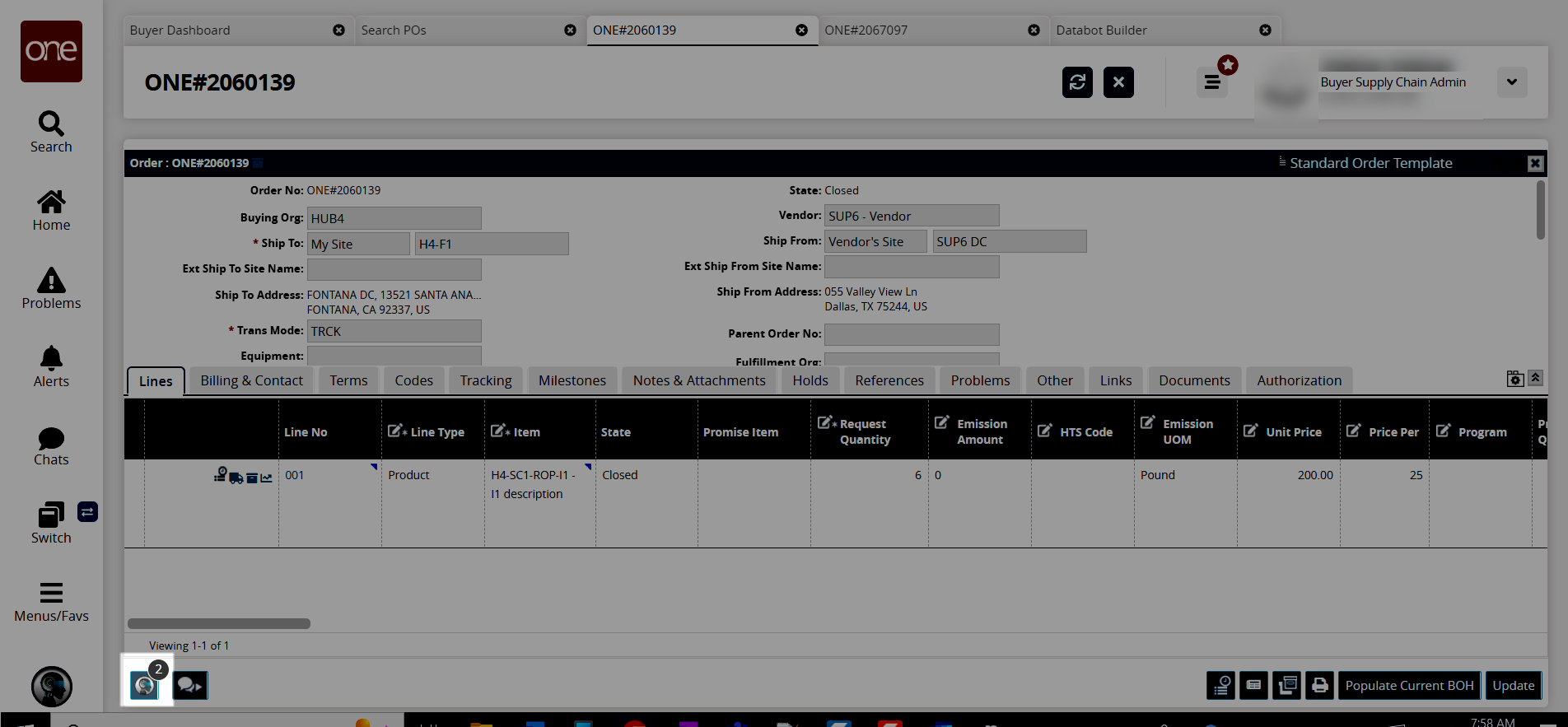Open Alerts bell in the sidebar
This screenshot has height=727, width=1568.
click(51, 366)
